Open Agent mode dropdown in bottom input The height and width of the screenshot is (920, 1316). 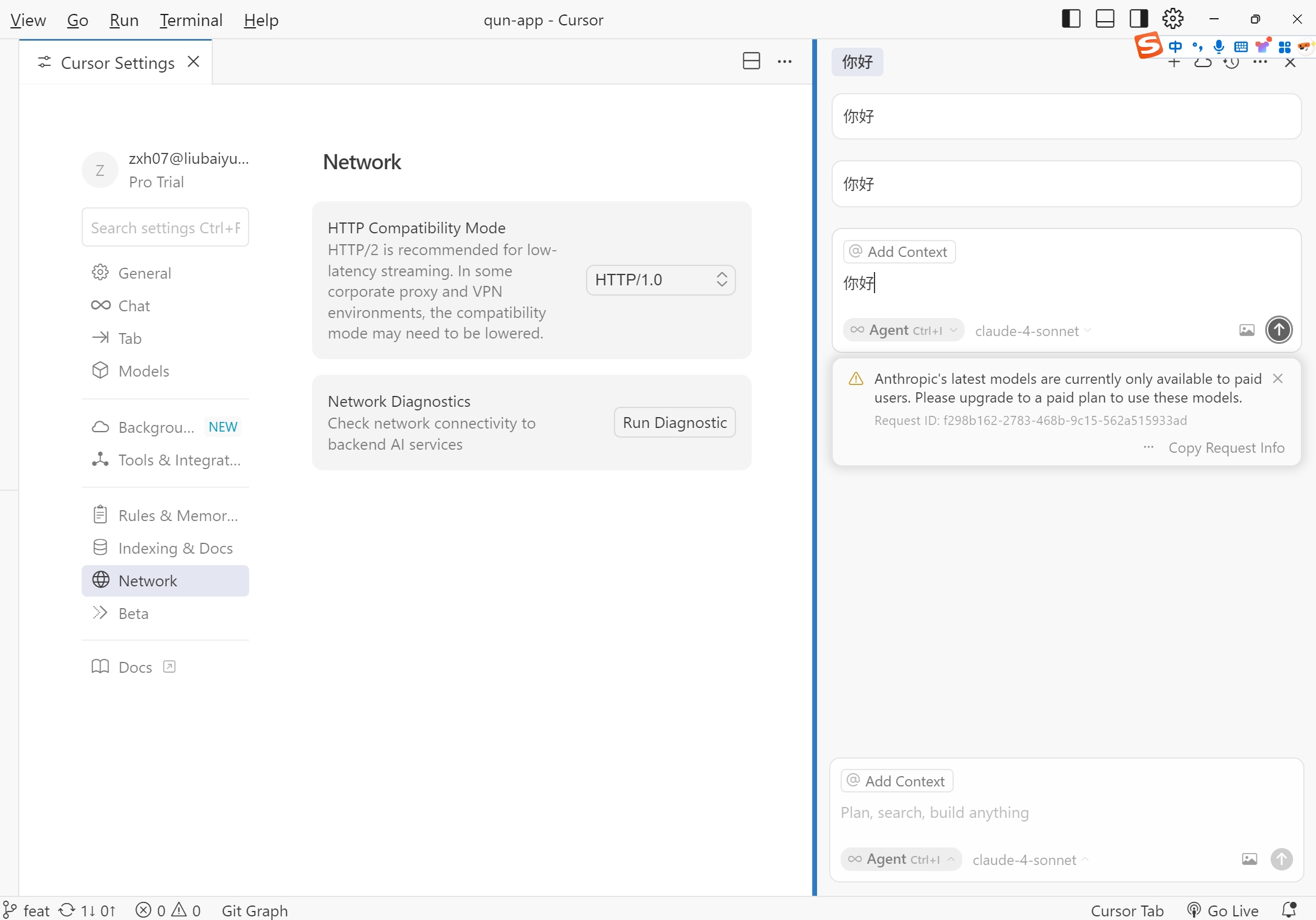[901, 859]
